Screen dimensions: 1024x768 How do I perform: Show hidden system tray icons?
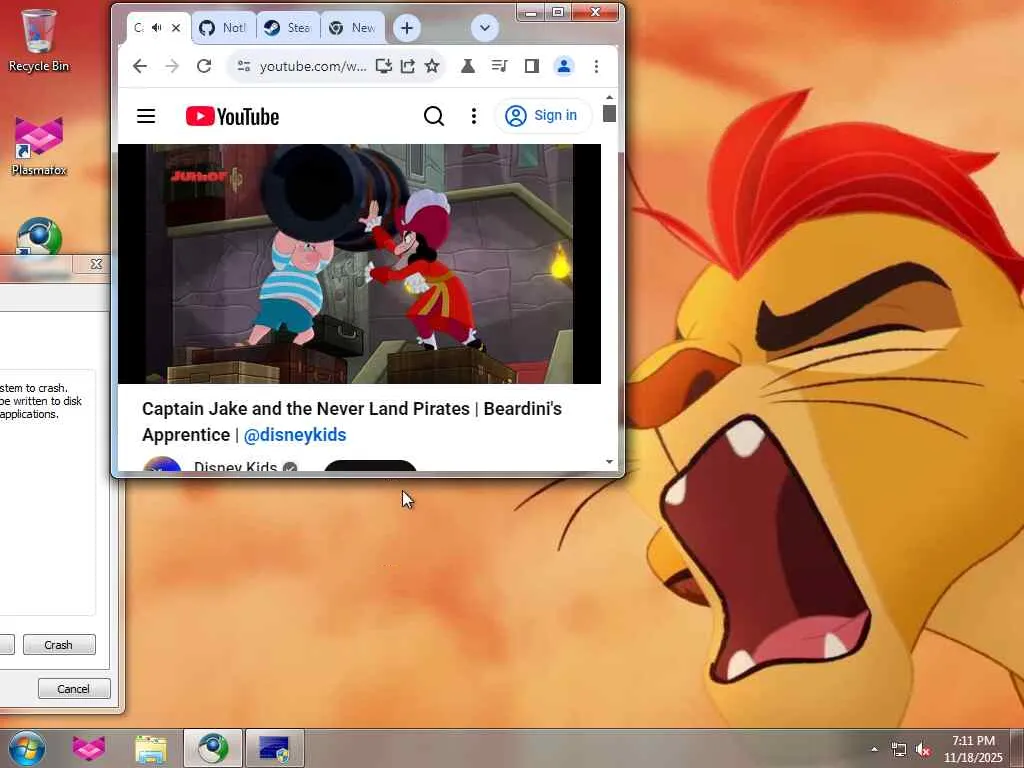(x=874, y=749)
